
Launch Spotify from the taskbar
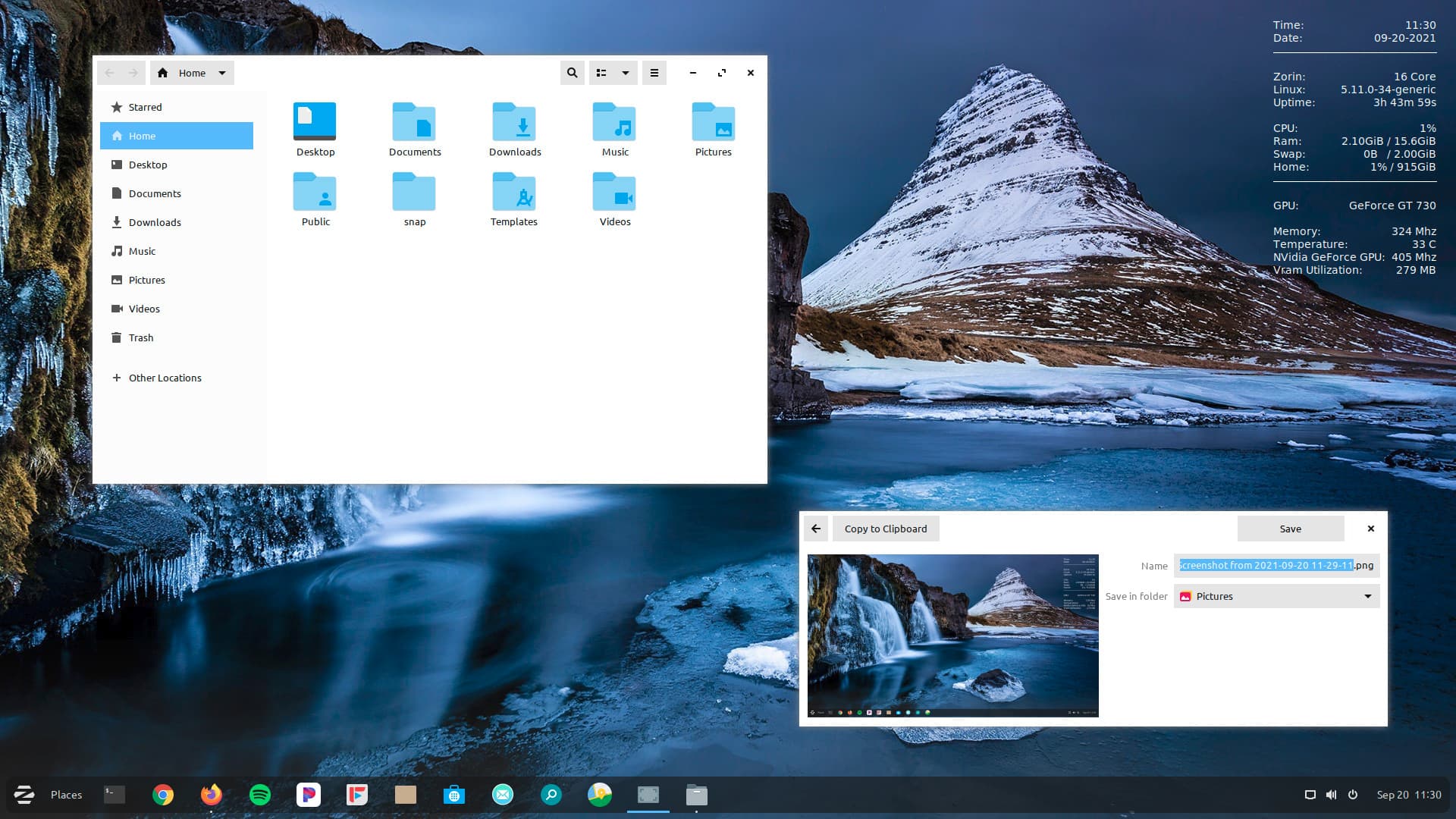pos(260,795)
